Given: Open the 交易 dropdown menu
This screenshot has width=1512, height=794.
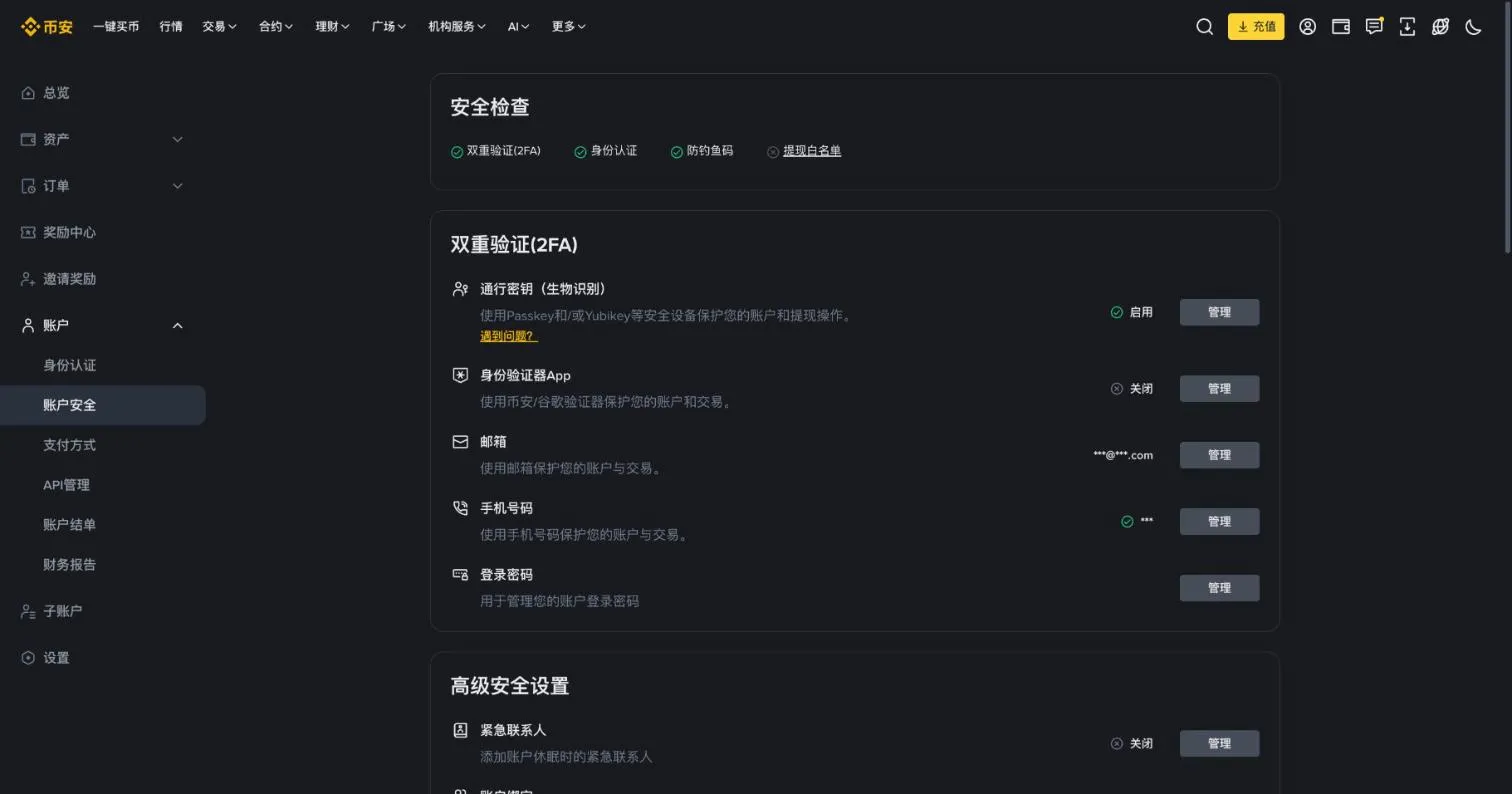Looking at the screenshot, I should point(219,27).
